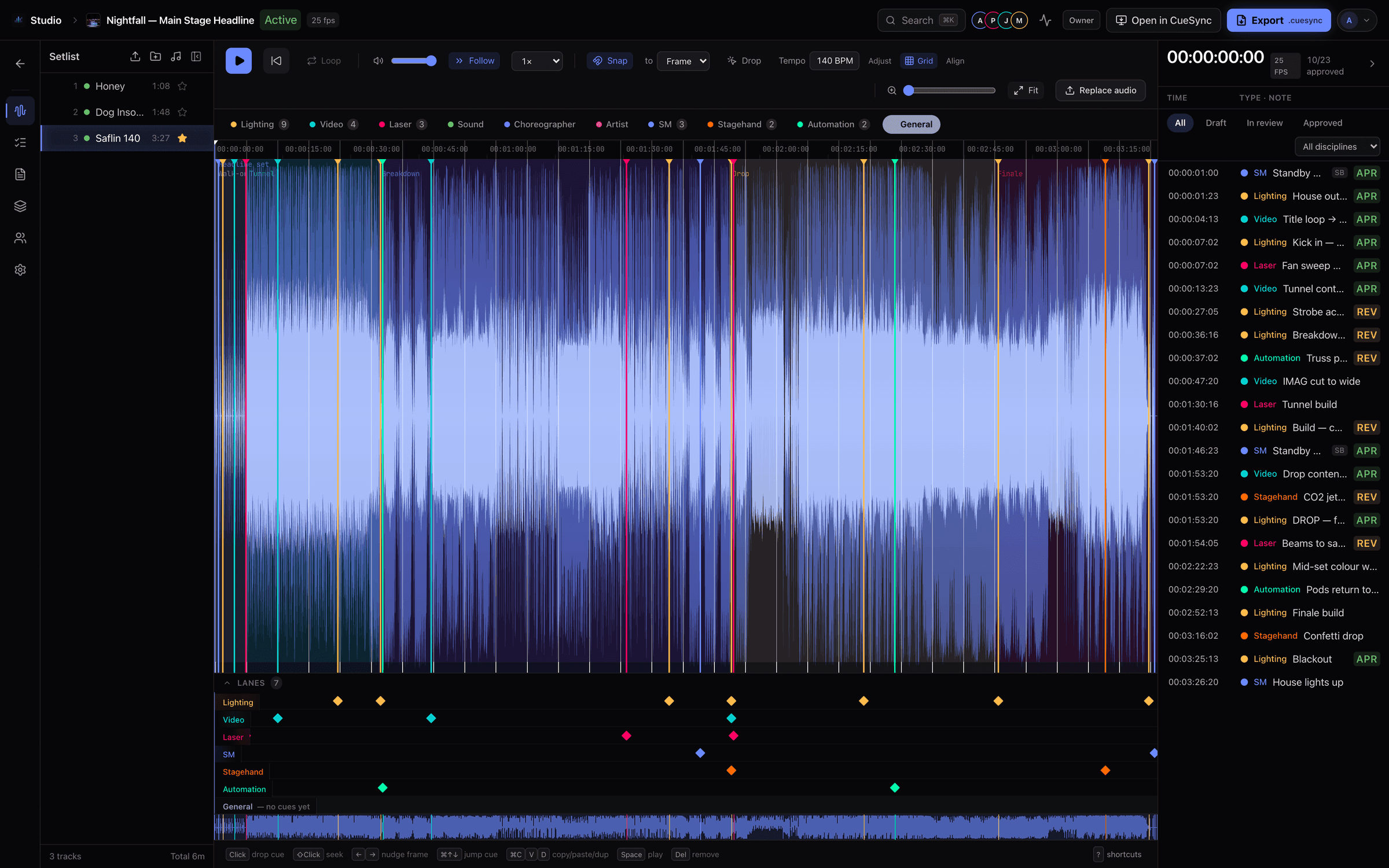Collapse the LANES section
This screenshot has width=1389, height=868.
click(227, 683)
